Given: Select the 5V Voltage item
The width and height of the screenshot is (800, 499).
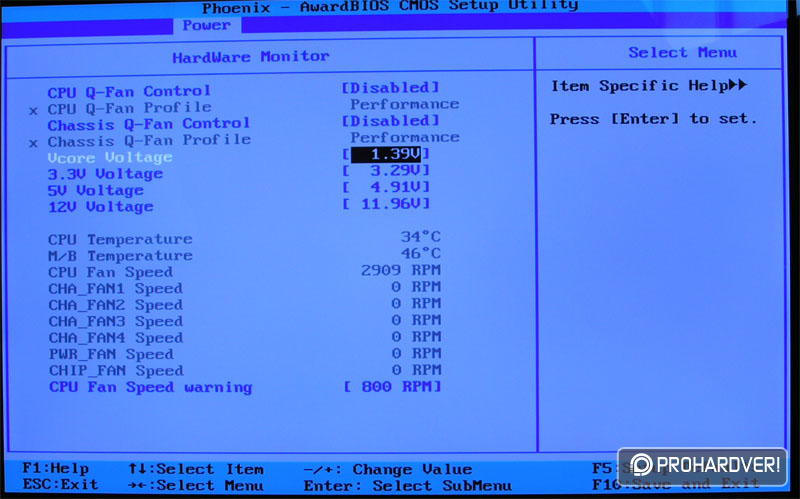Looking at the screenshot, I should pos(96,191).
